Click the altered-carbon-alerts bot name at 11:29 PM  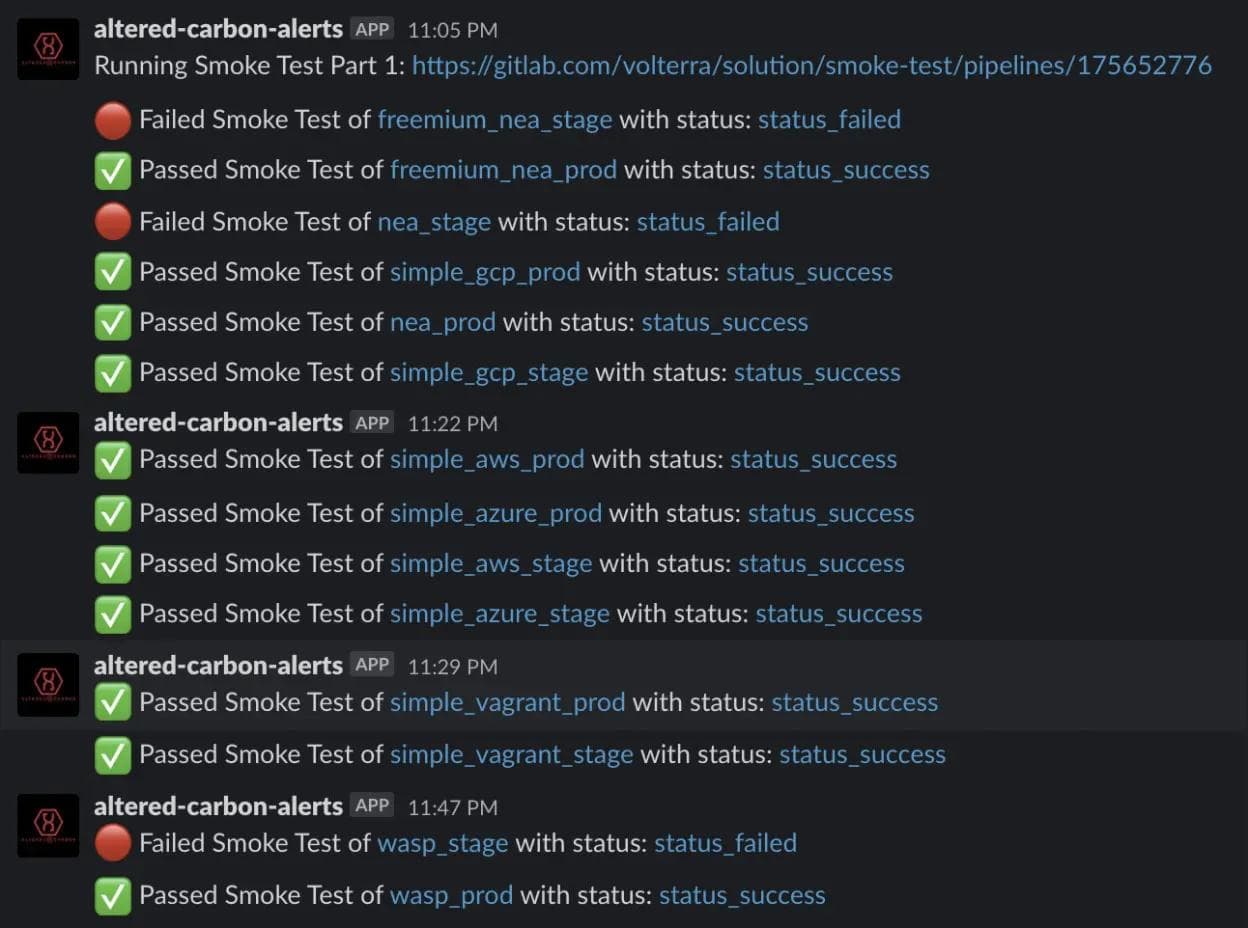[218, 664]
